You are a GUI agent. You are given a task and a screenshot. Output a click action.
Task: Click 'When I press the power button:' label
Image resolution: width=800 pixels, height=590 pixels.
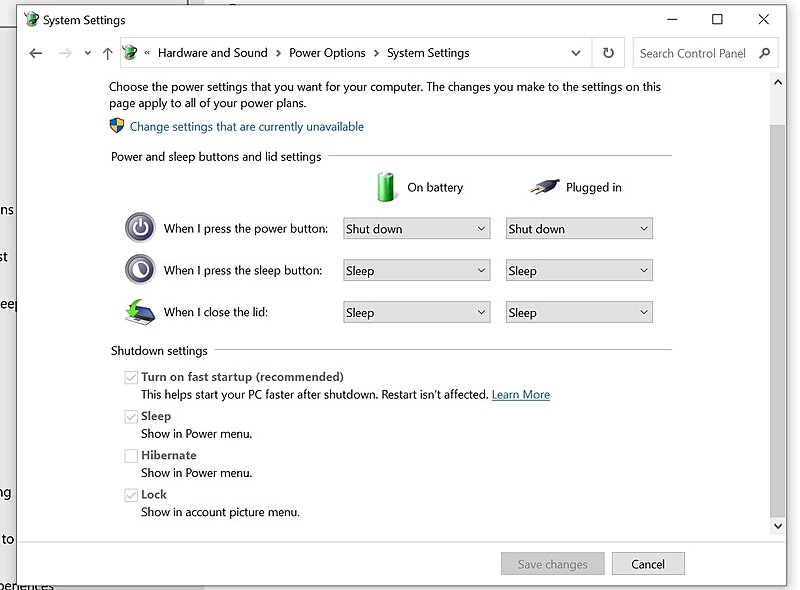click(246, 229)
